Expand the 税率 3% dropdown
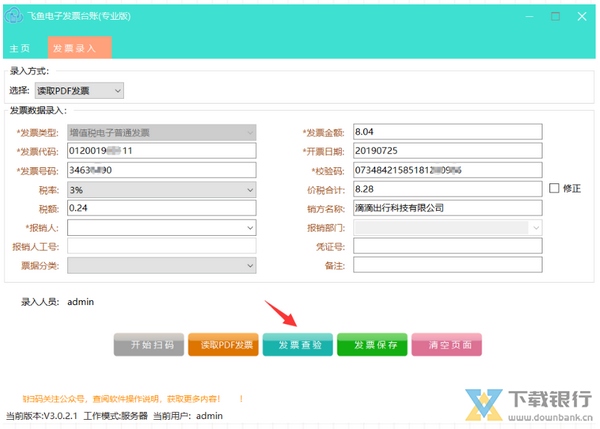 (161, 190)
